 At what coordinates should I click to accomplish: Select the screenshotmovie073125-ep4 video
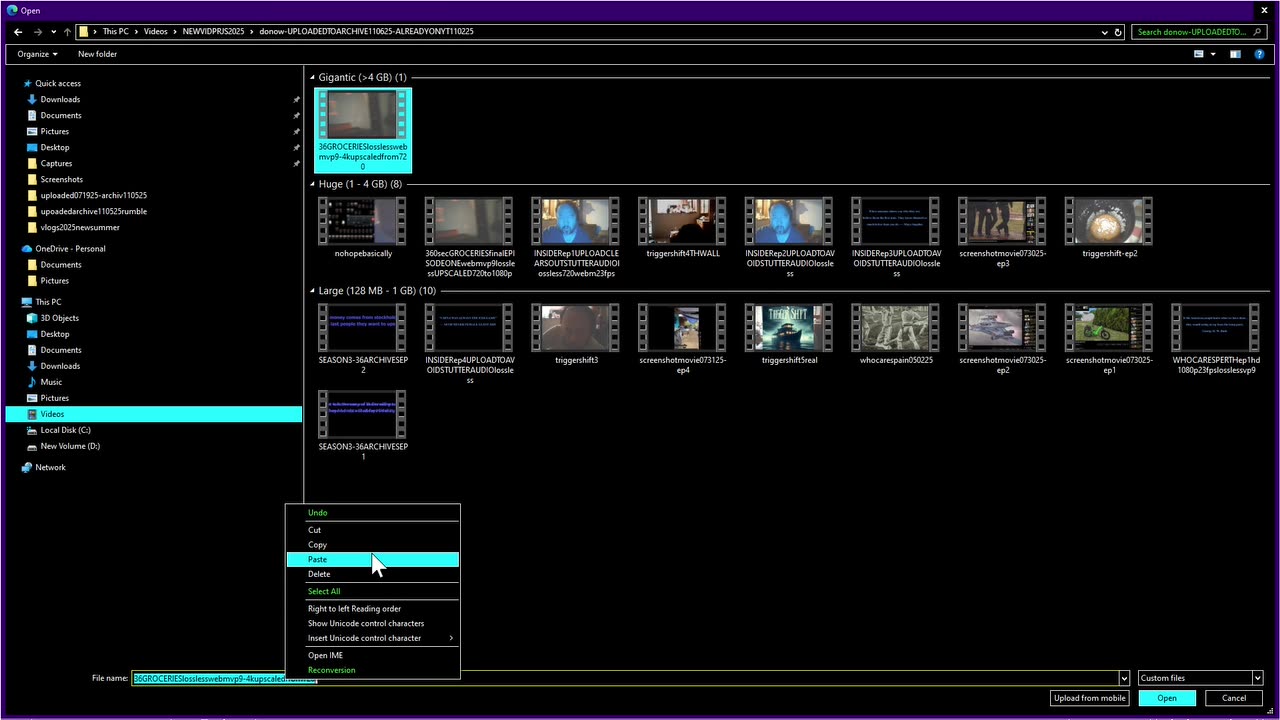tap(683, 340)
